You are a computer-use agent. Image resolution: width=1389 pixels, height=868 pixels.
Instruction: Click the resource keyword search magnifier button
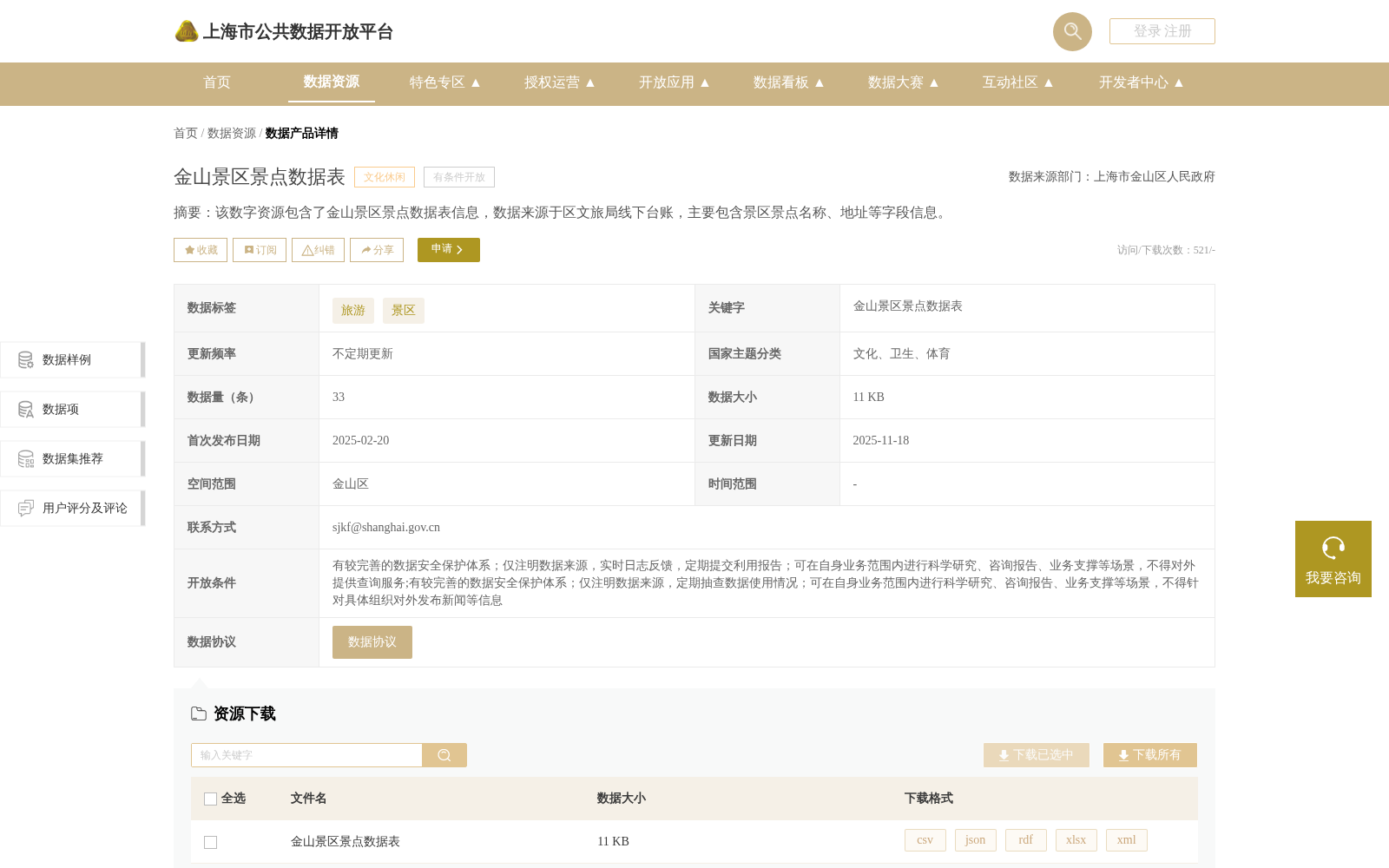click(444, 755)
